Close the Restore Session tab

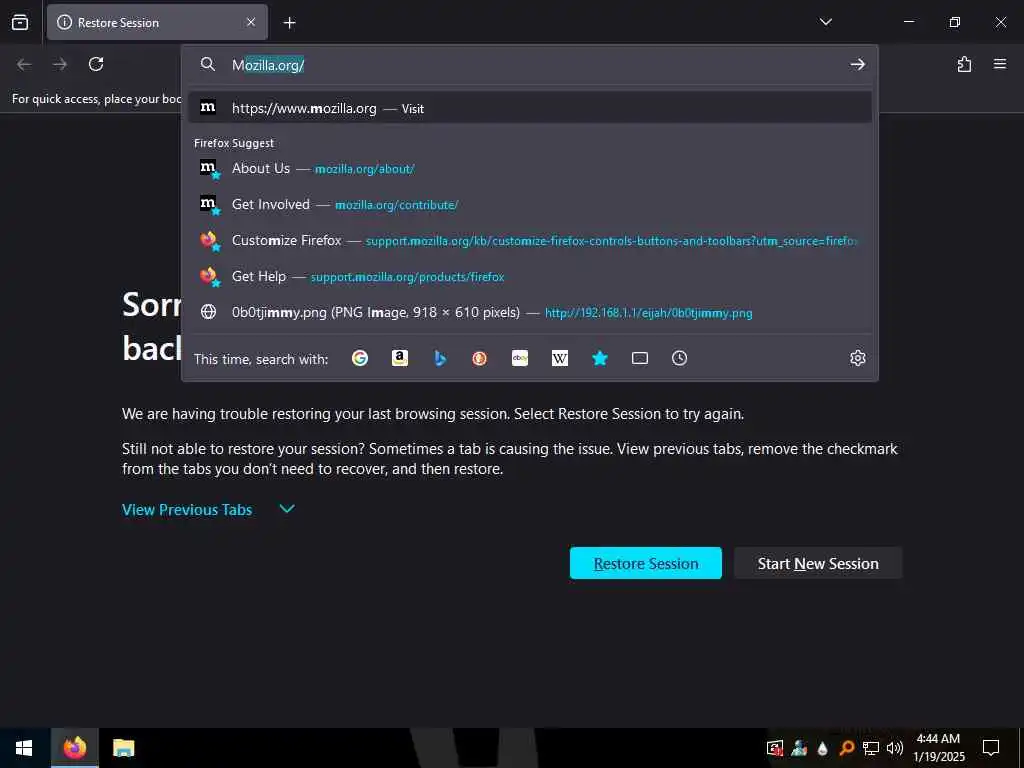click(x=251, y=22)
